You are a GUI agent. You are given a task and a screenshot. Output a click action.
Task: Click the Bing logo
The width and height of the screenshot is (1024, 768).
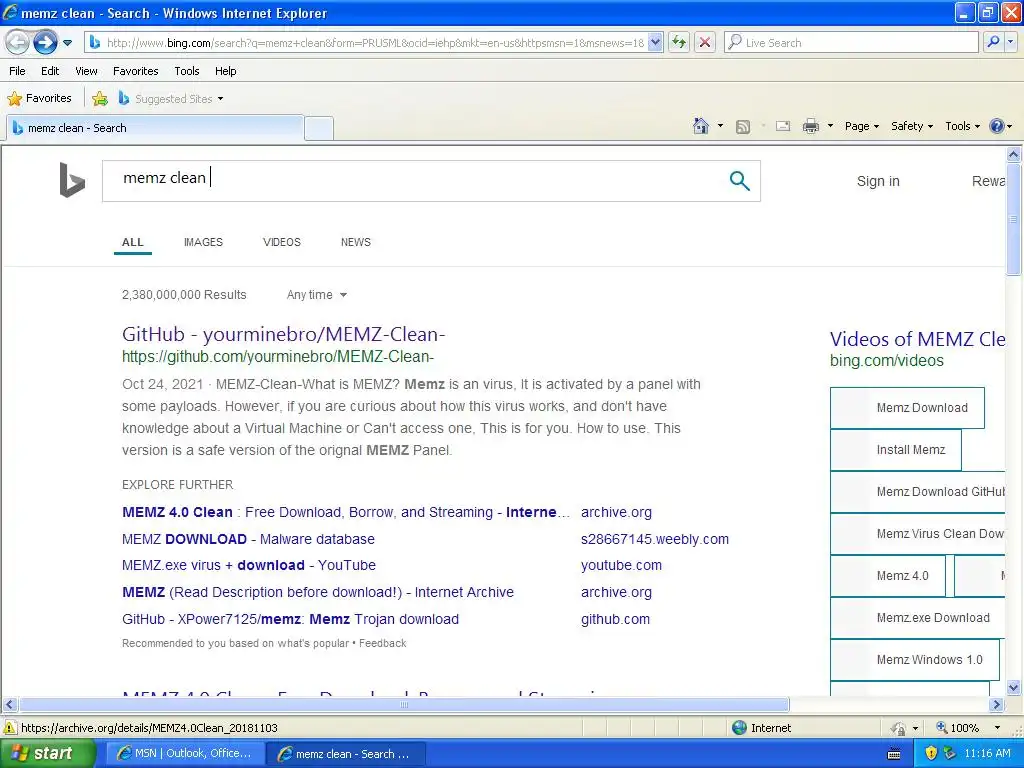click(x=72, y=180)
